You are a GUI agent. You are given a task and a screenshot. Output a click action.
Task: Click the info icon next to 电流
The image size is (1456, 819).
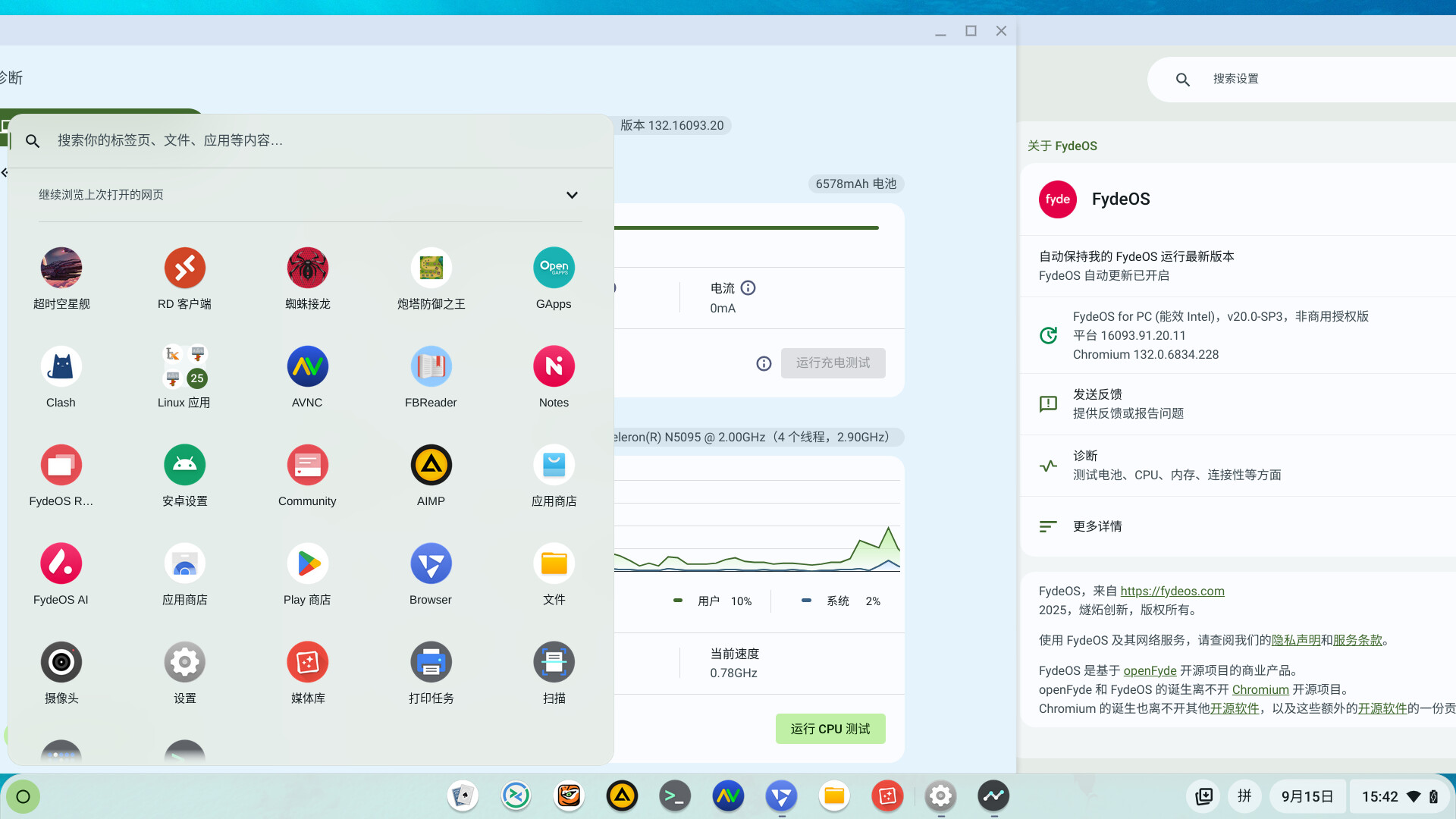pos(748,288)
